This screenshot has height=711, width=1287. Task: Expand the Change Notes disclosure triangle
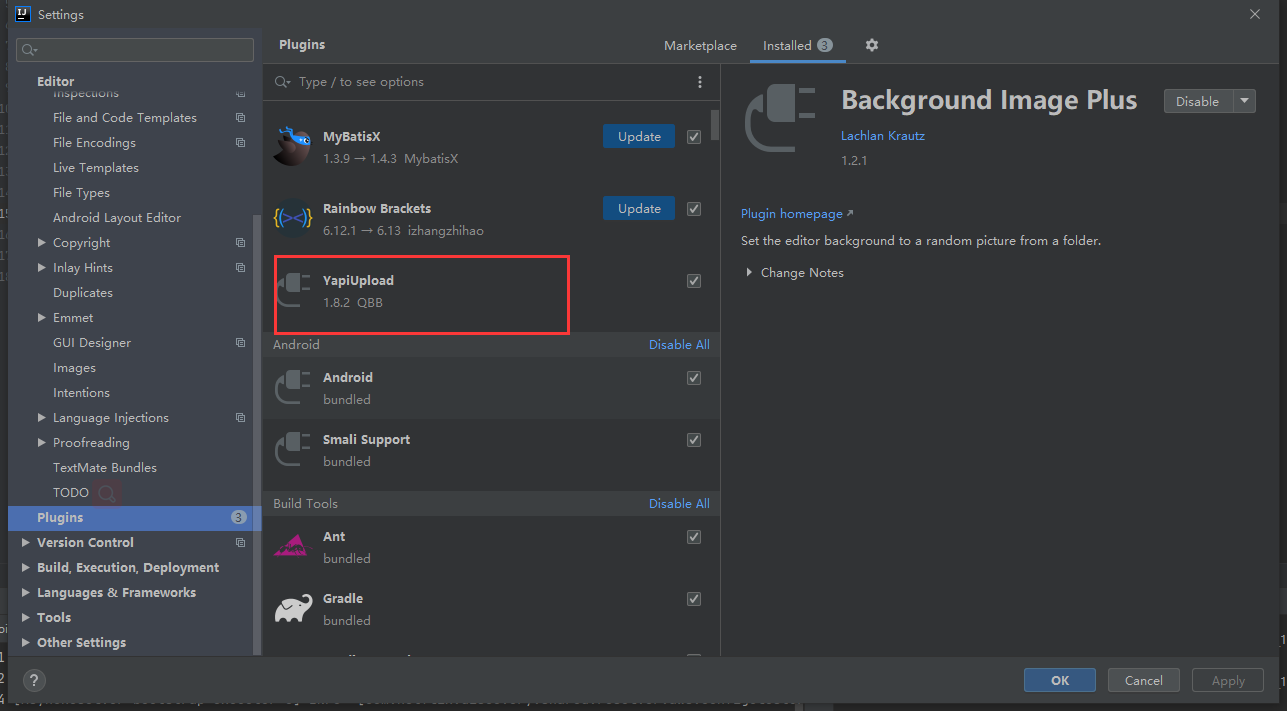(x=749, y=273)
